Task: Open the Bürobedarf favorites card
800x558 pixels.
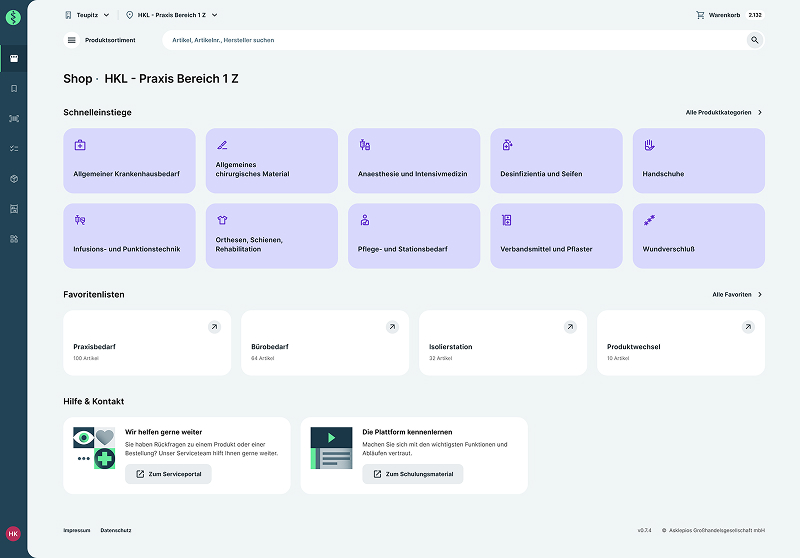Action: pyautogui.click(x=325, y=343)
